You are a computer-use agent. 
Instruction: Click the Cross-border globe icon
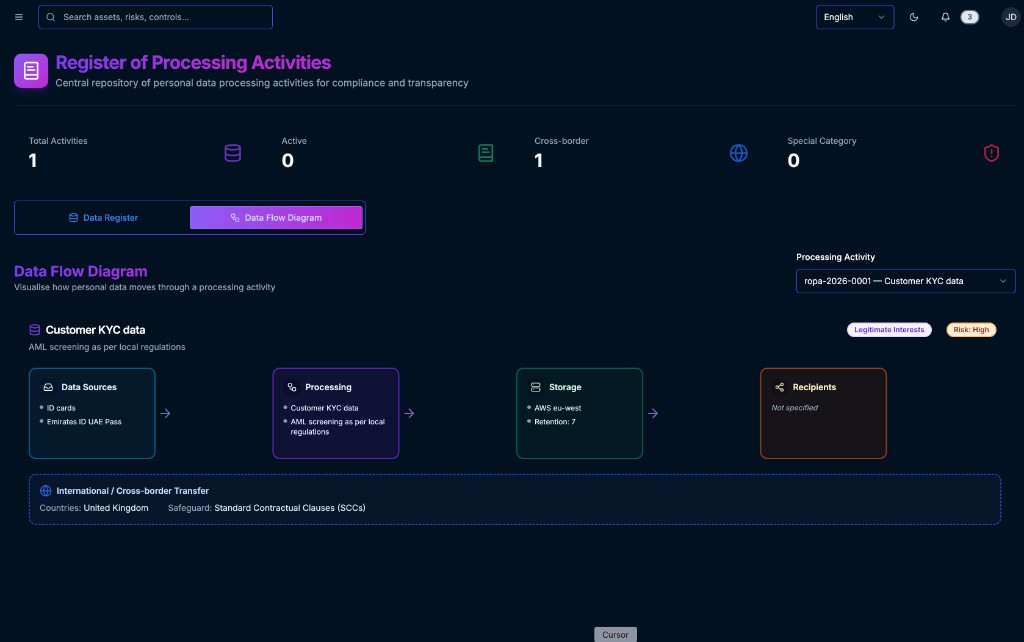pos(739,153)
